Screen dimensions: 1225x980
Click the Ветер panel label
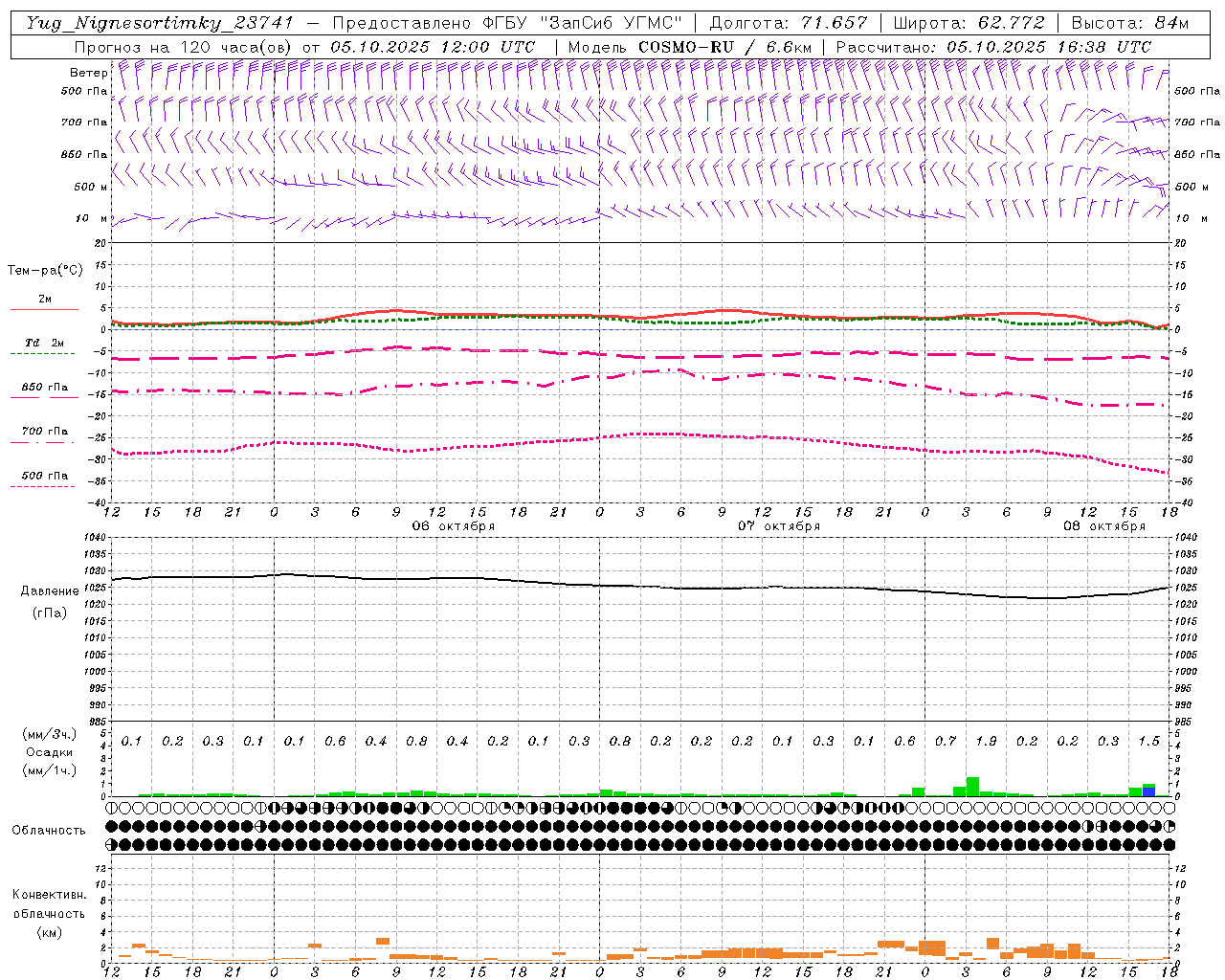(89, 73)
